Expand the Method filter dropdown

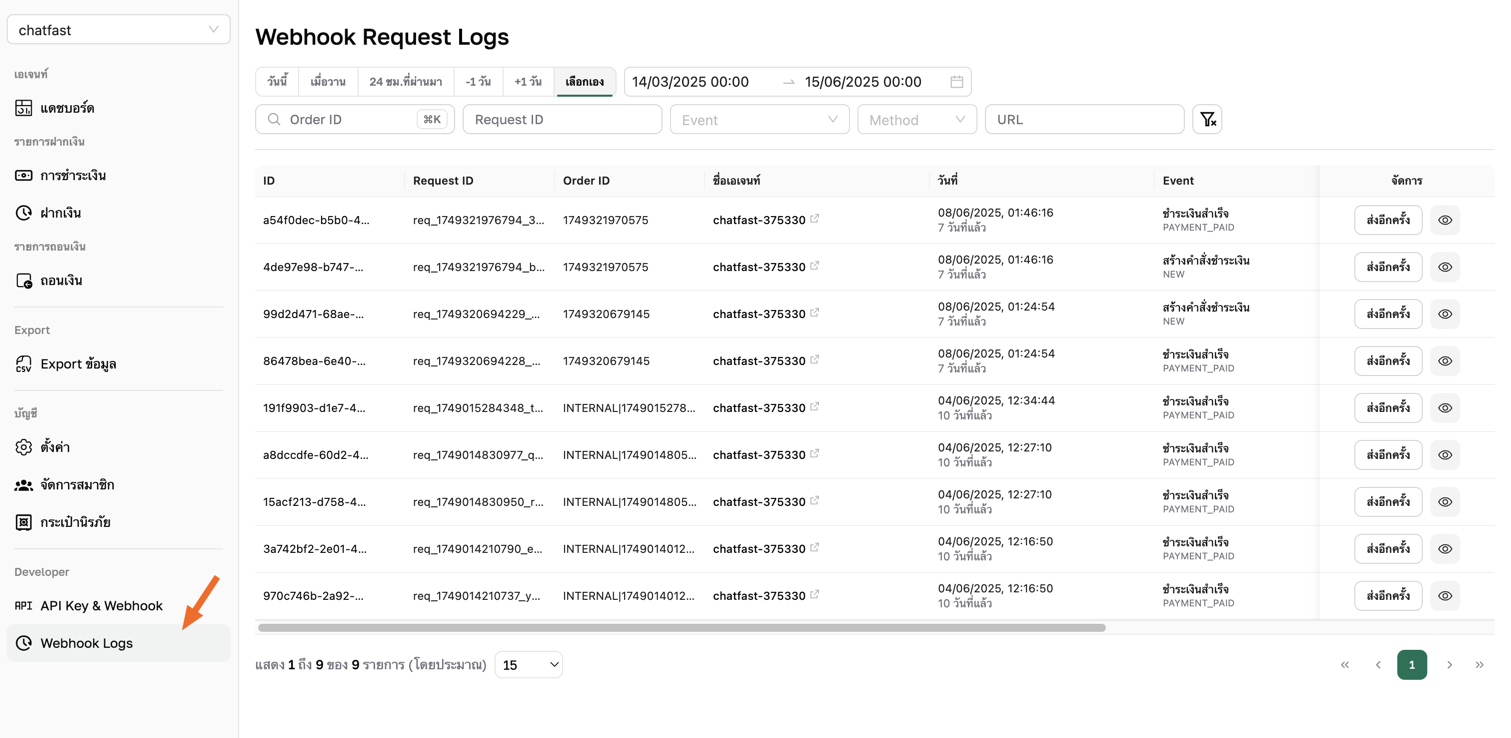(916, 119)
